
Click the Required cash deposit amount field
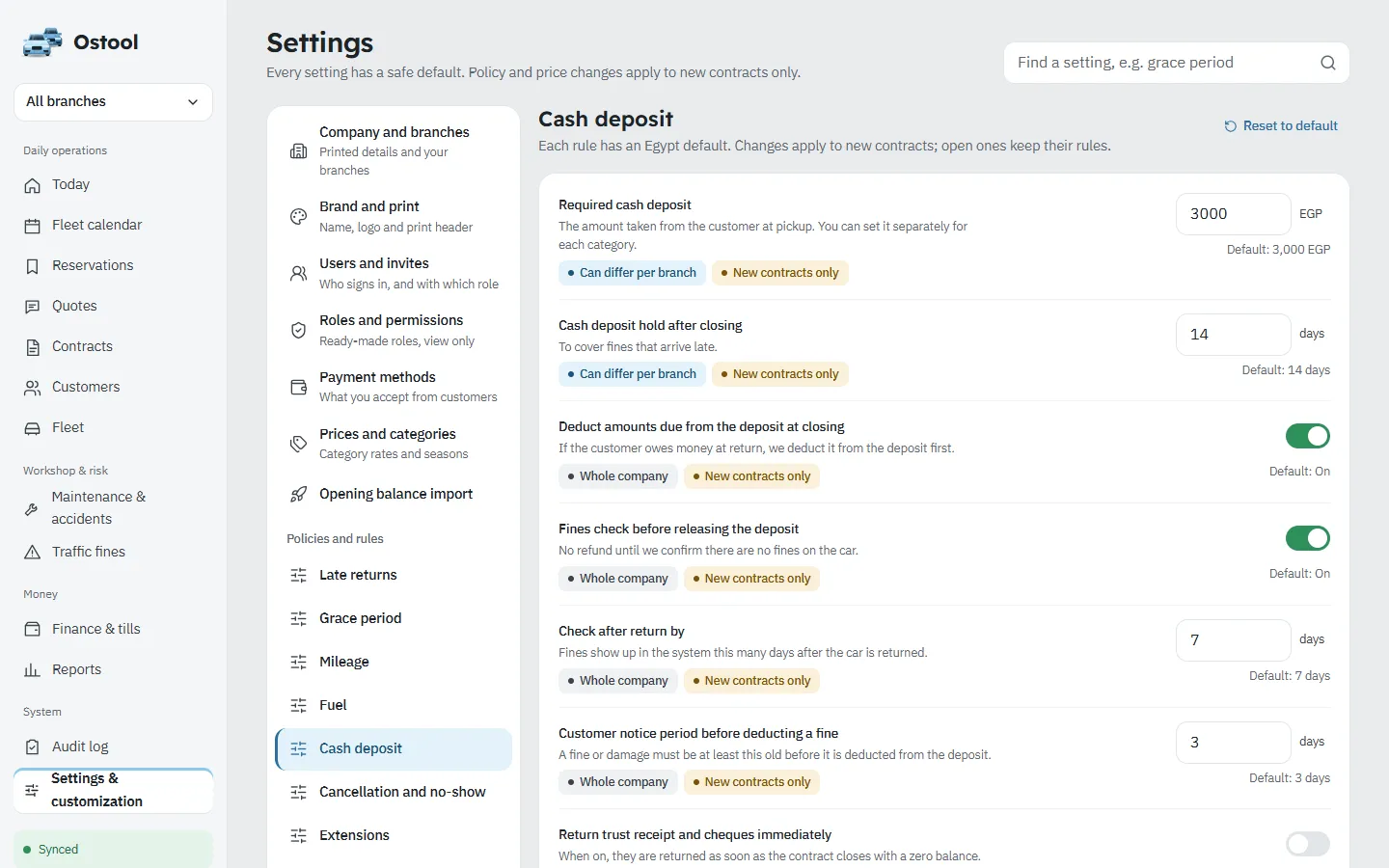(1233, 214)
